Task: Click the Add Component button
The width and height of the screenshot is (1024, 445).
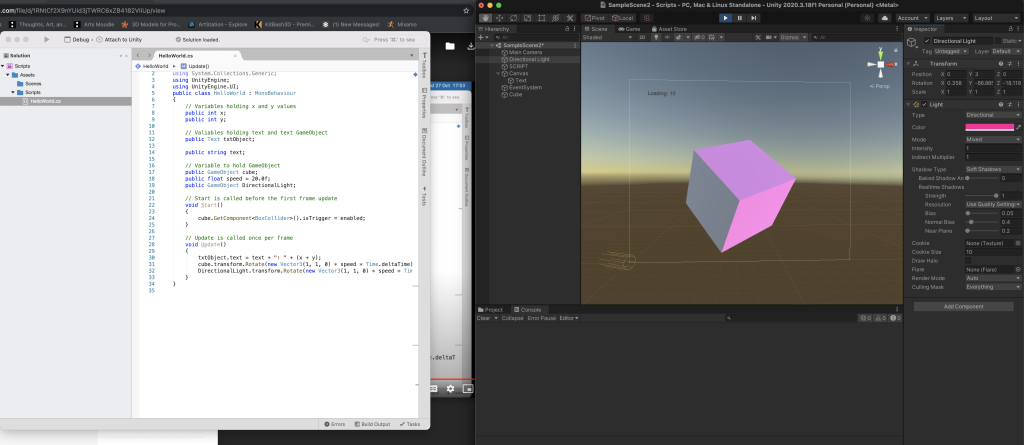Action: 964,306
